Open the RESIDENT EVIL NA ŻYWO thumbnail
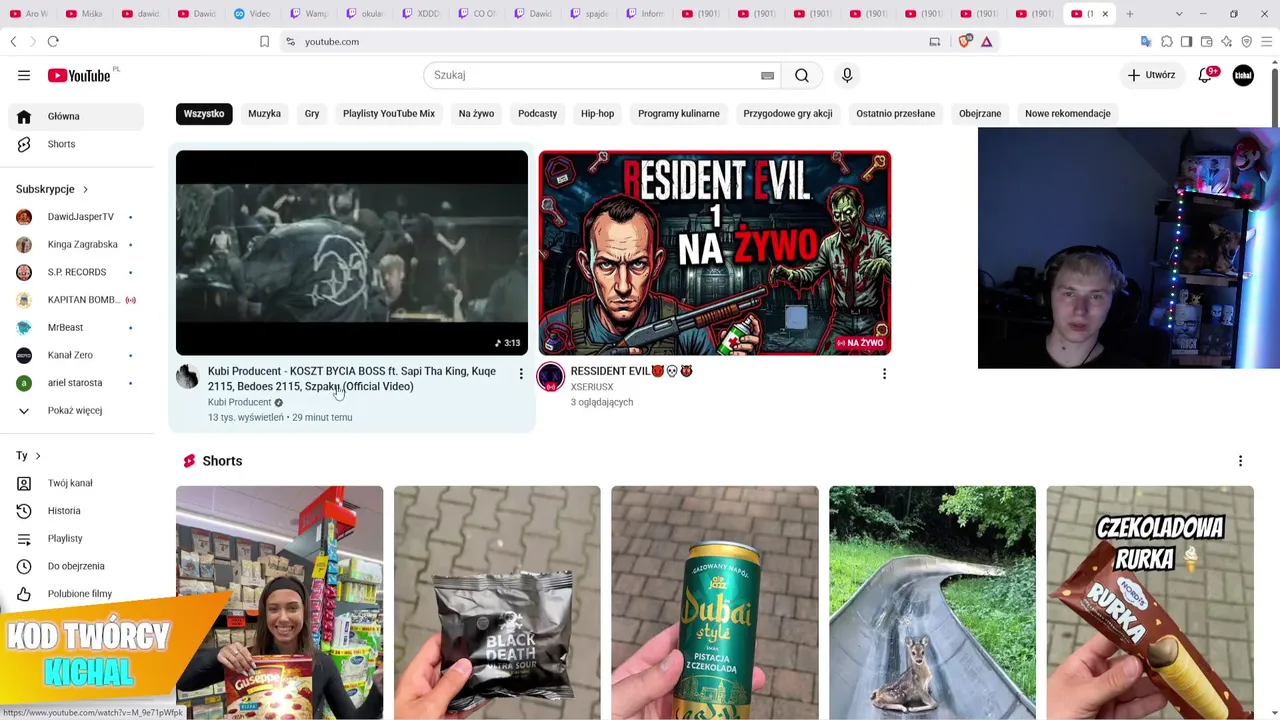The image size is (1280, 720). (715, 253)
